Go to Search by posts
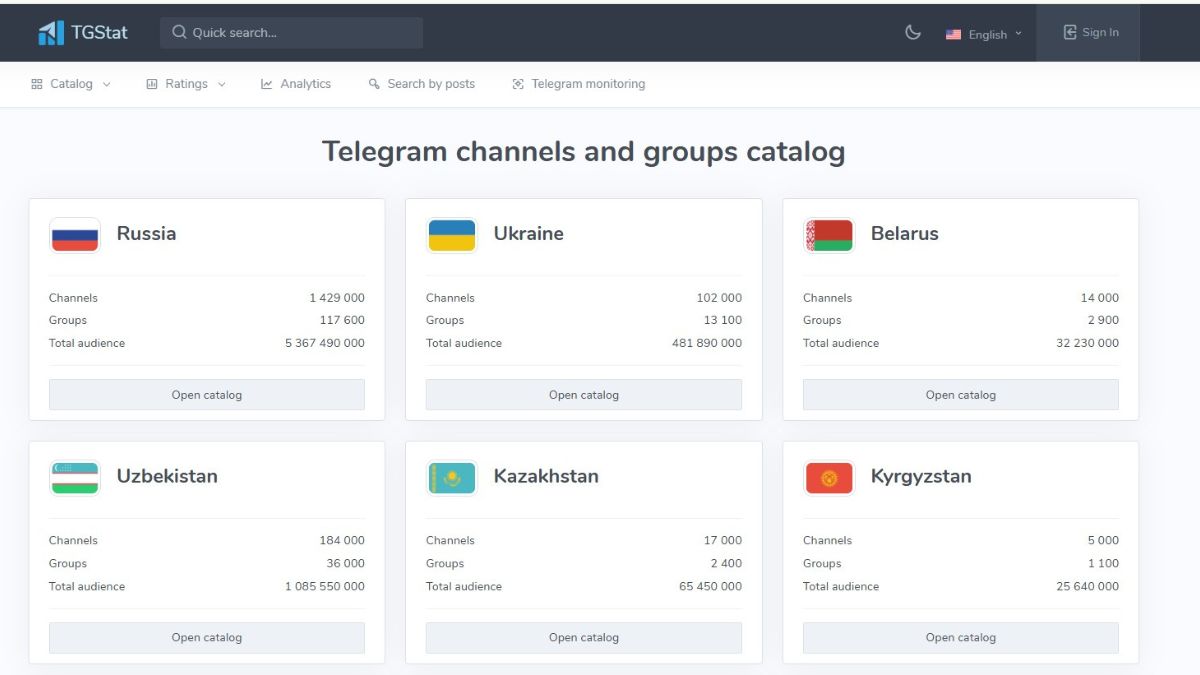 pos(421,84)
